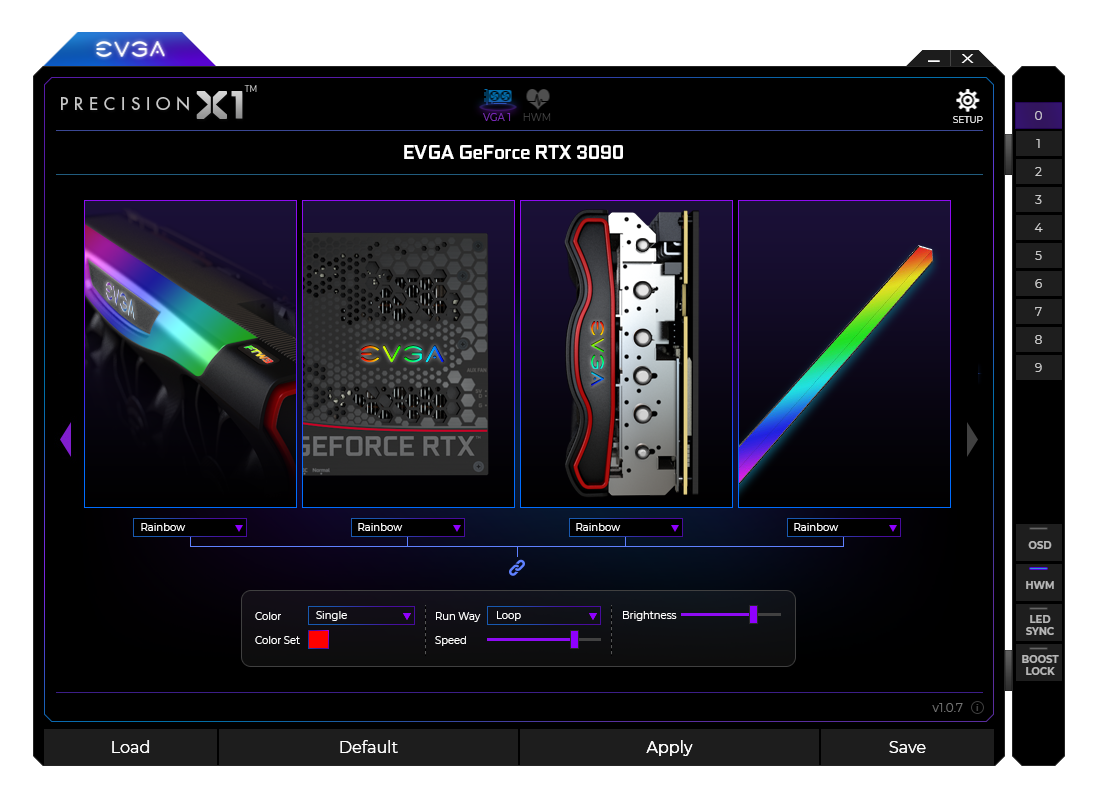Click the EVGA GeForce RTX 3090 title
Image resolution: width=1099 pixels, height=811 pixels.
click(513, 152)
